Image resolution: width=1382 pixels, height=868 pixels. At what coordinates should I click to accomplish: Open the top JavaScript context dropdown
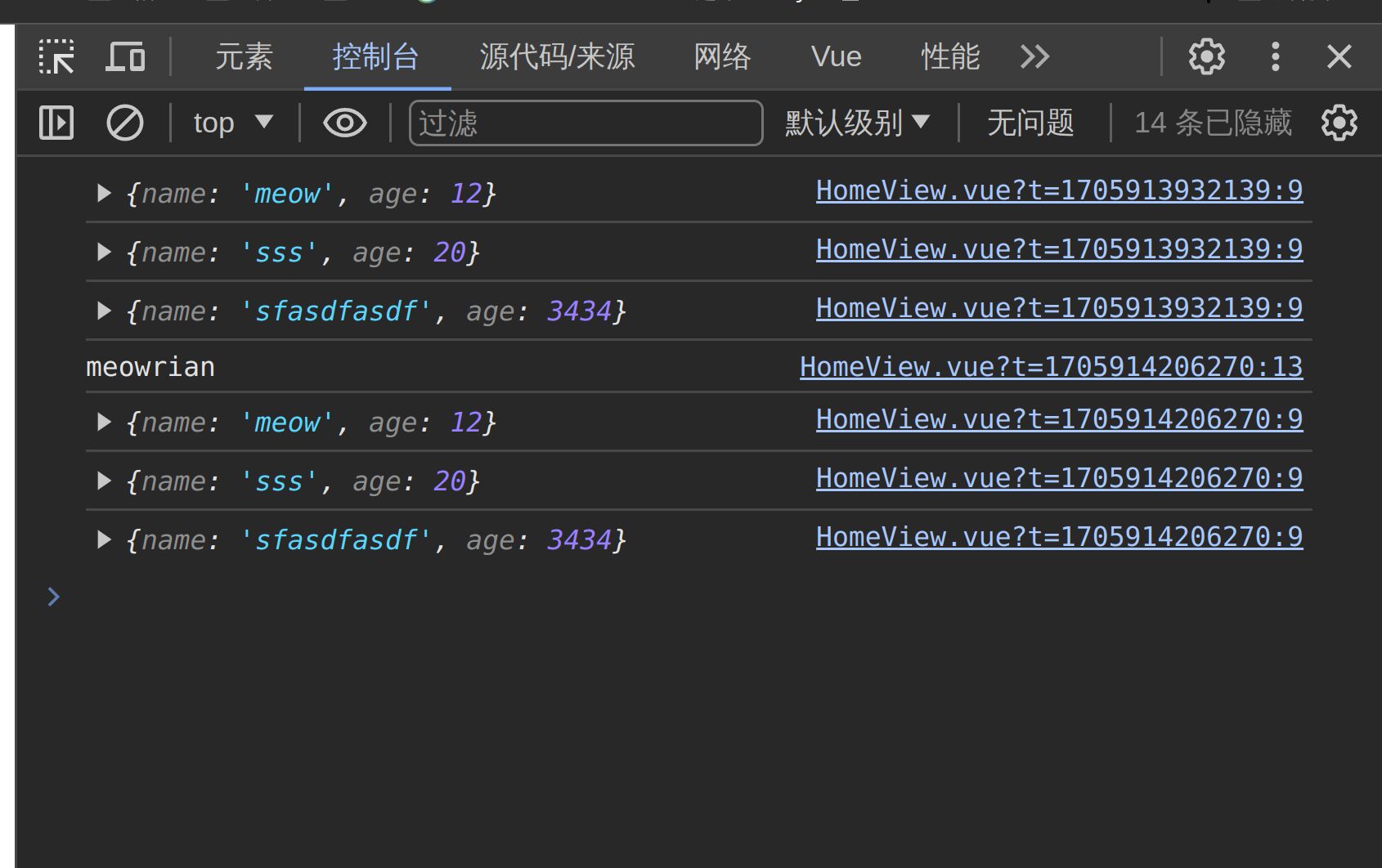tap(232, 123)
